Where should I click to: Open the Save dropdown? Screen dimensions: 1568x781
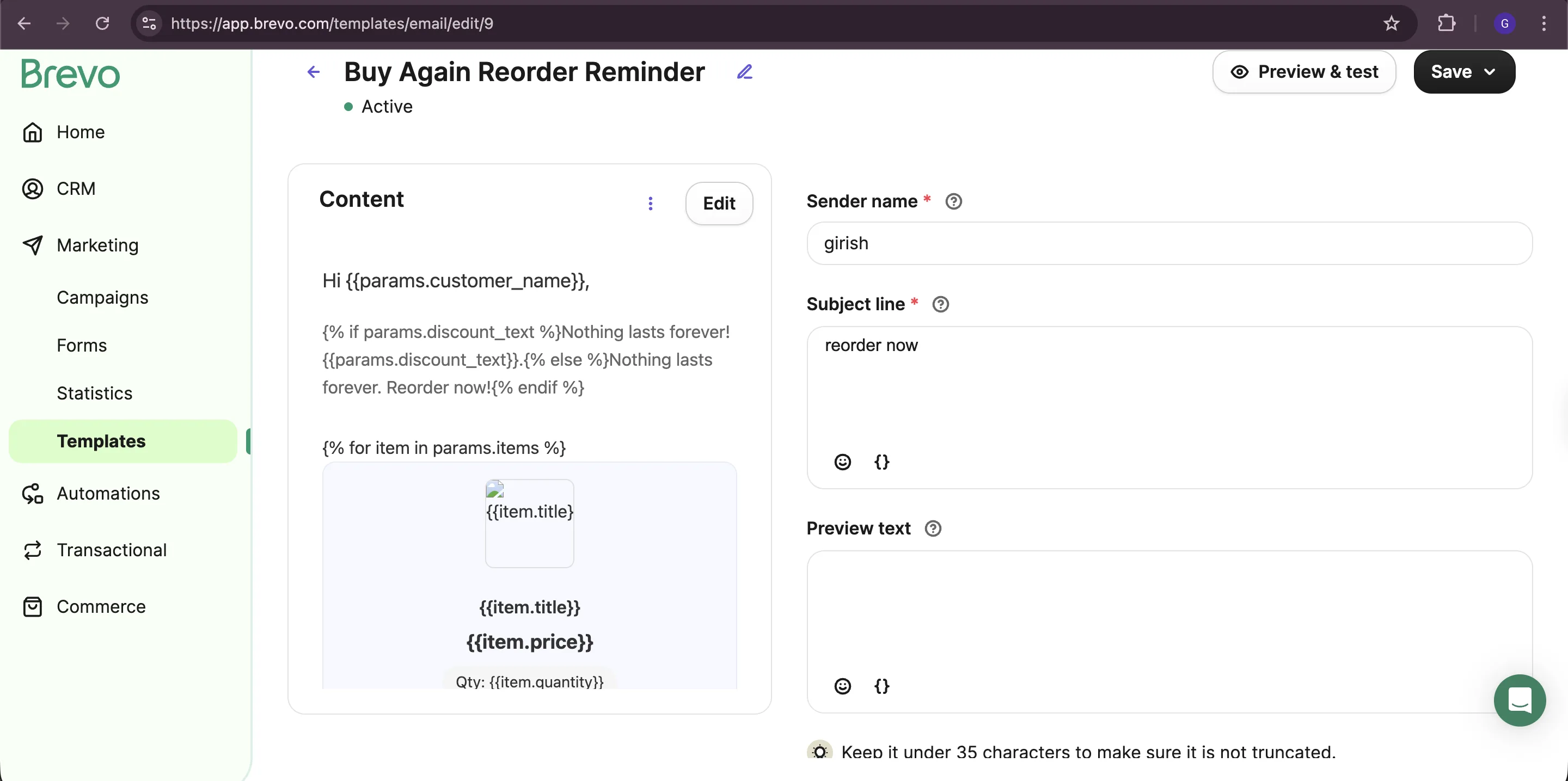click(x=1464, y=72)
